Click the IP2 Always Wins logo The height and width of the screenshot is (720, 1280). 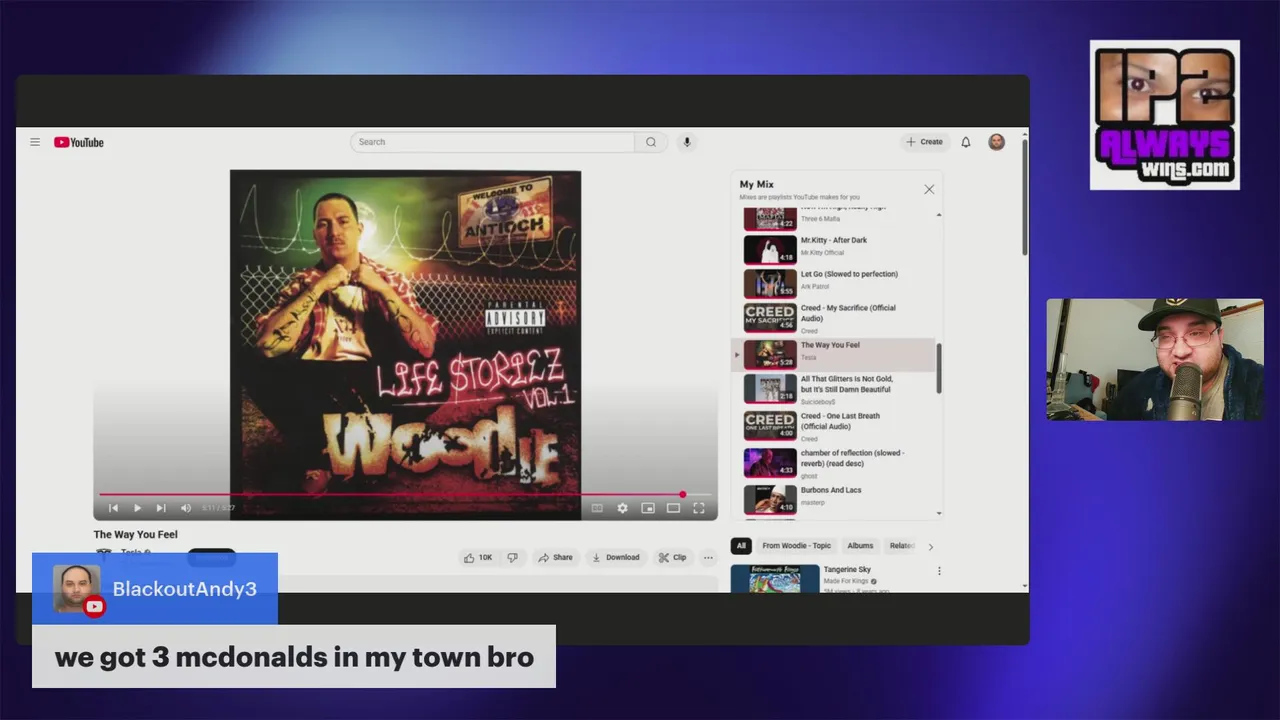1165,115
